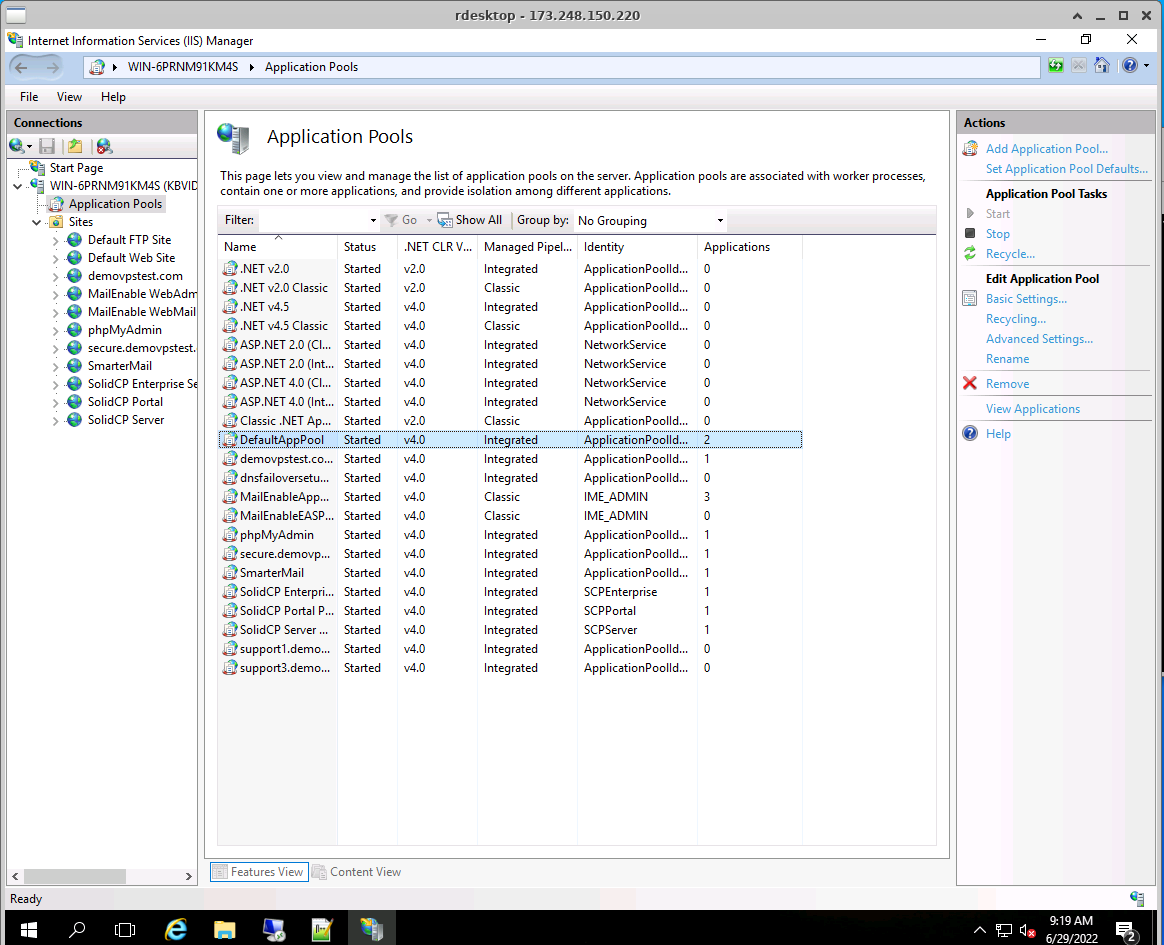Click the create new connection globe icon
This screenshot has height=945, width=1164.
click(17, 146)
